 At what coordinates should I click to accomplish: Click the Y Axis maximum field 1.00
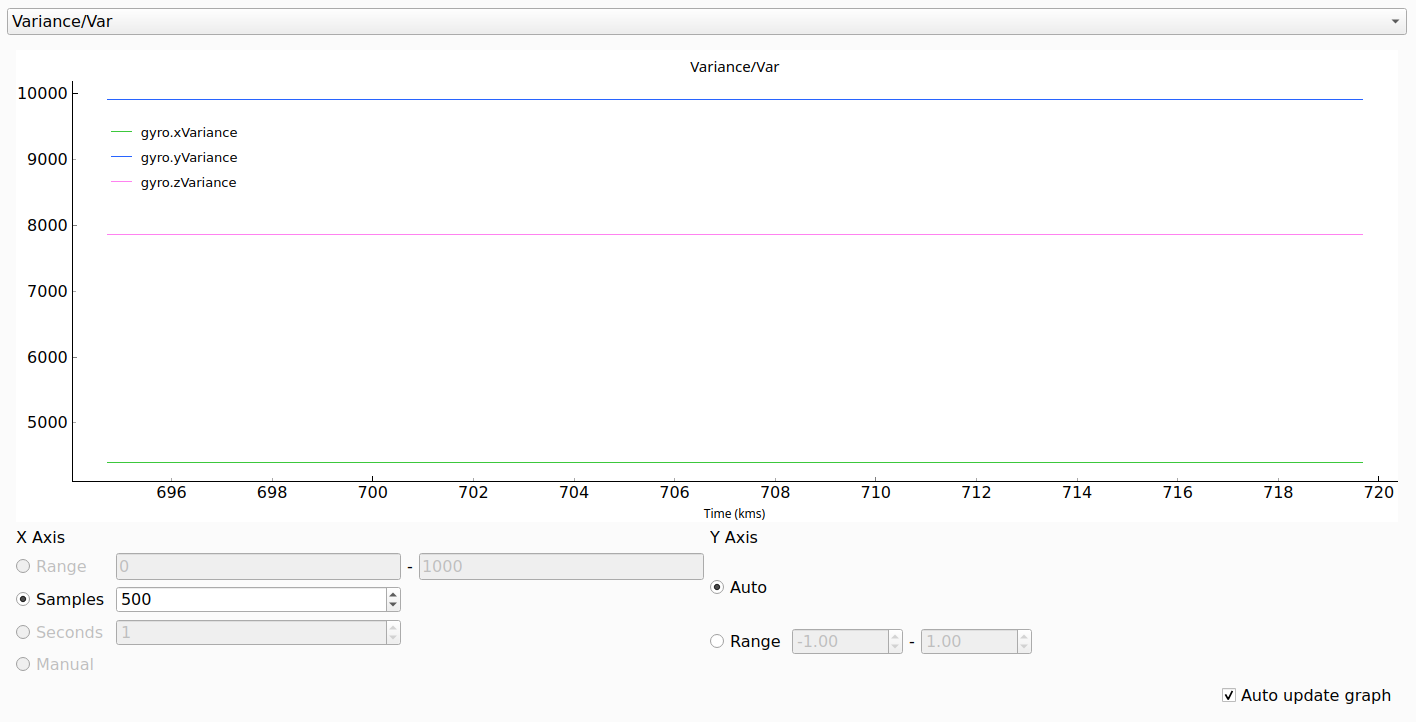point(967,642)
